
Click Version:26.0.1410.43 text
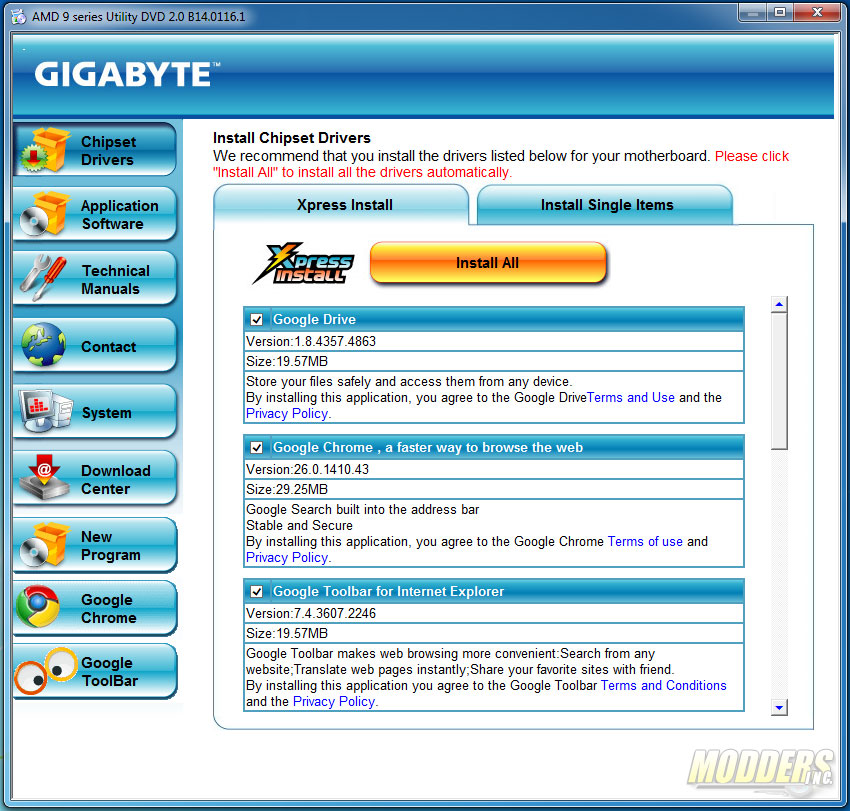pos(307,469)
